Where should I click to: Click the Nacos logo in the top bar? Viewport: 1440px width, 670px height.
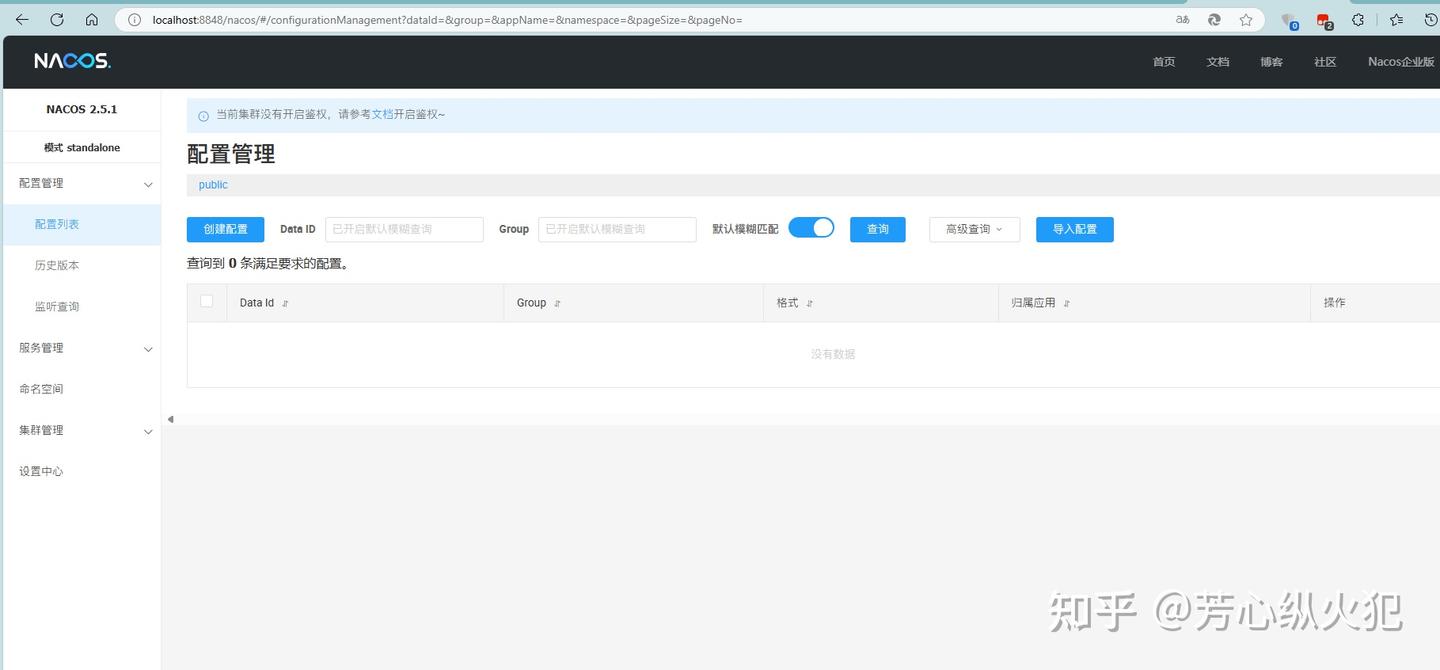click(x=70, y=60)
